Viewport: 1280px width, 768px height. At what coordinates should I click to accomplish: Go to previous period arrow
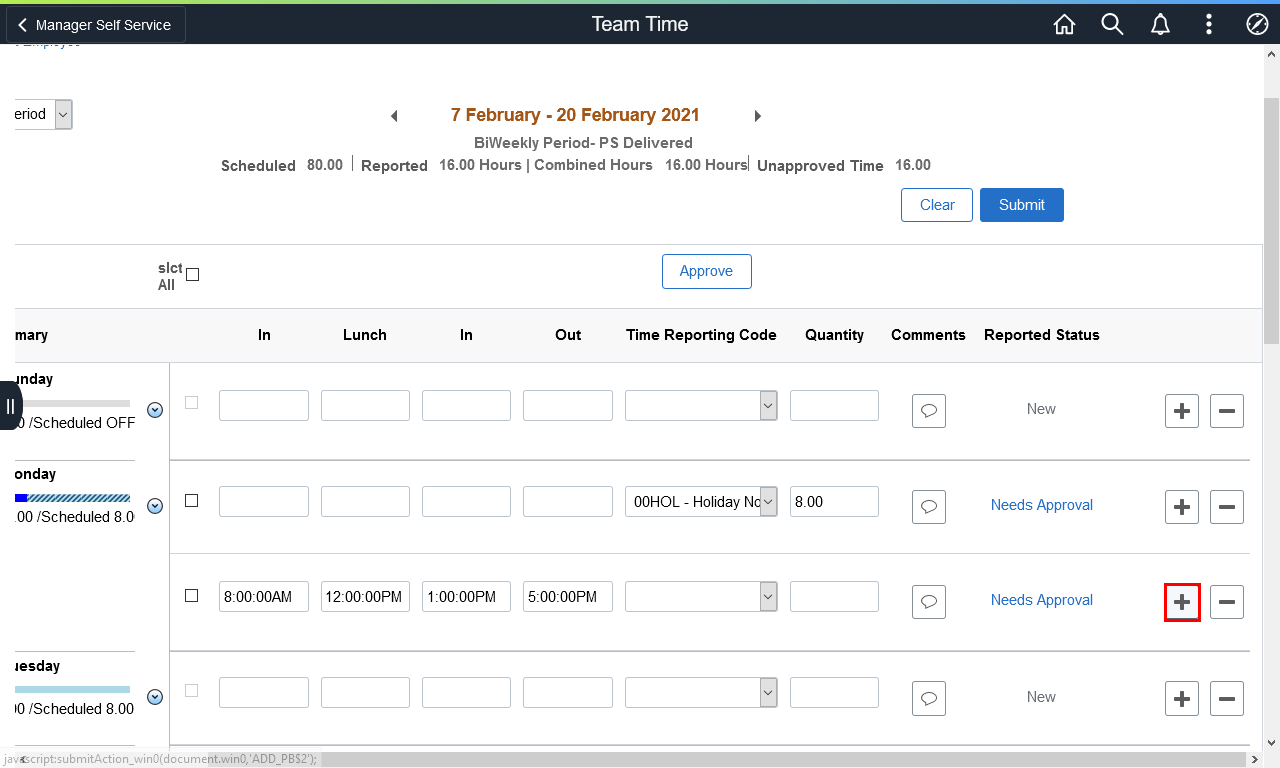[394, 116]
